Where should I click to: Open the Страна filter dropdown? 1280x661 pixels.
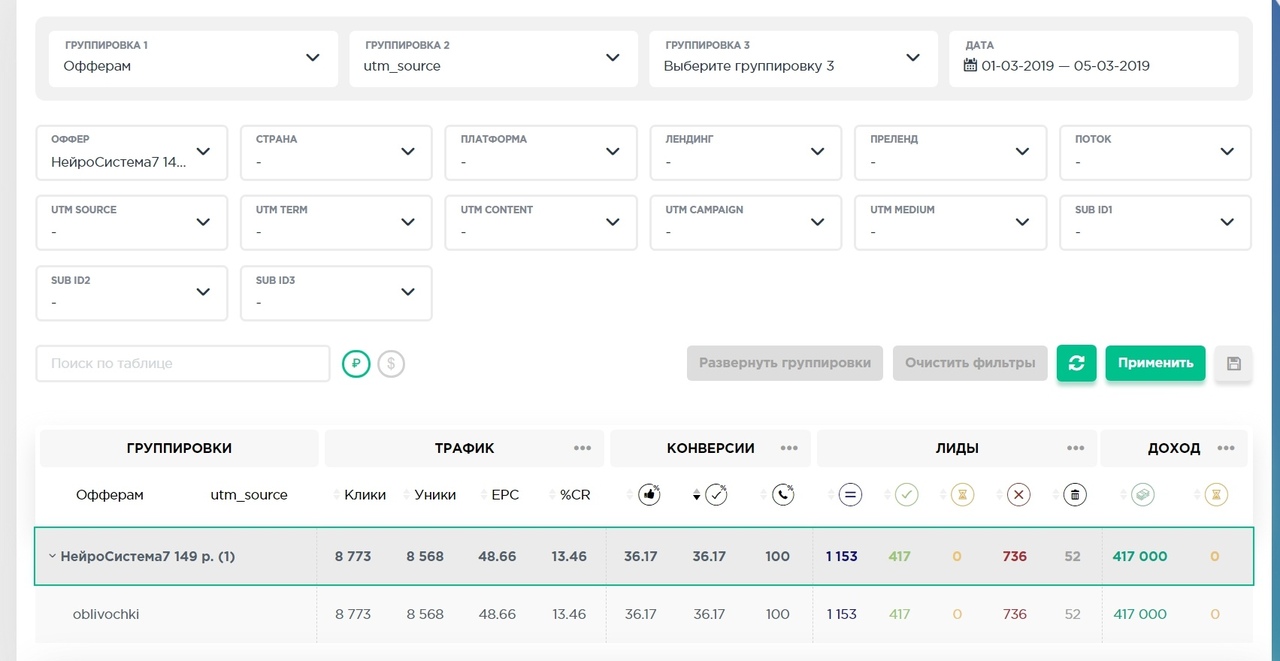pyautogui.click(x=336, y=153)
